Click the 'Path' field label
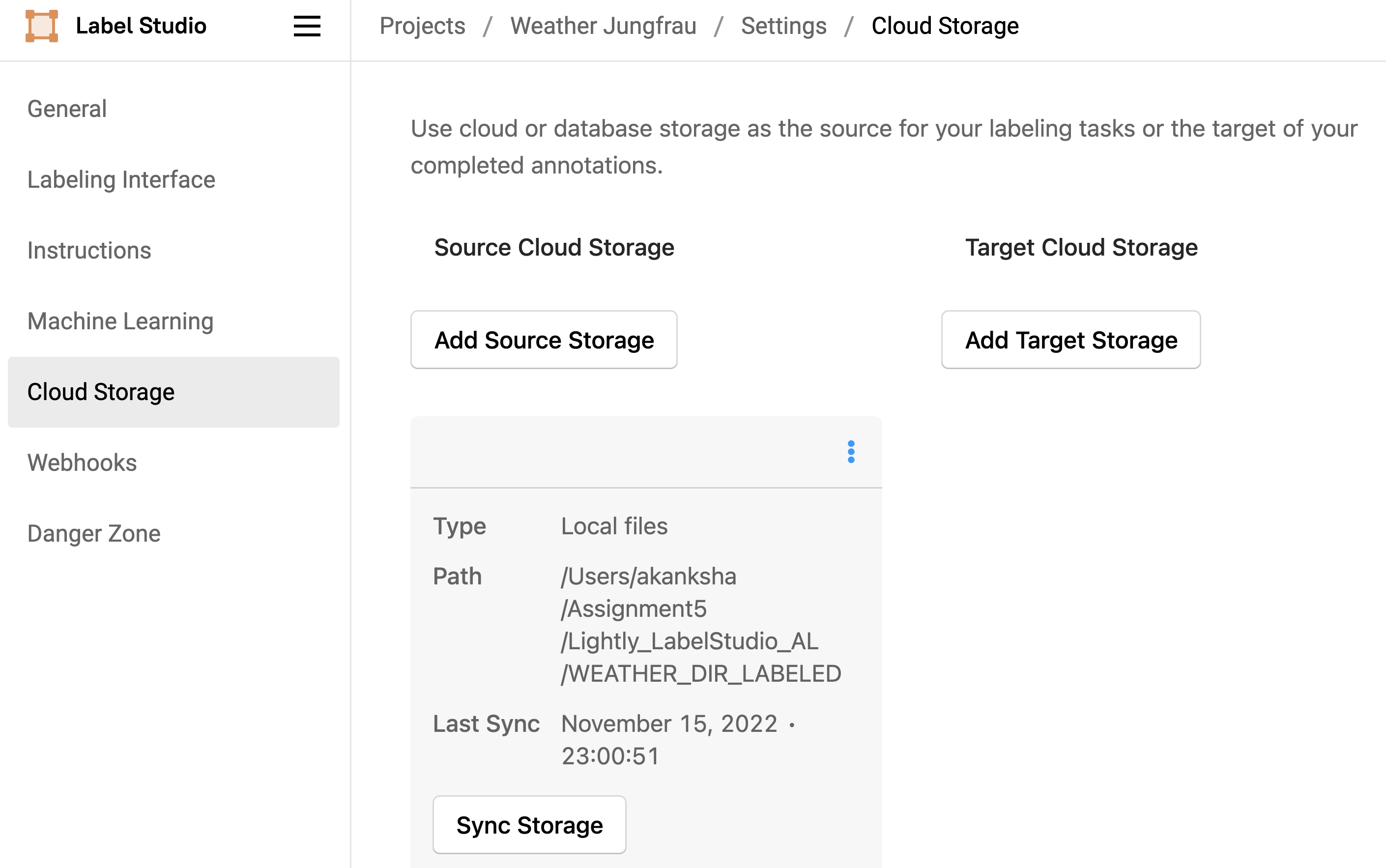Screen dimensions: 1386x868 point(457,577)
